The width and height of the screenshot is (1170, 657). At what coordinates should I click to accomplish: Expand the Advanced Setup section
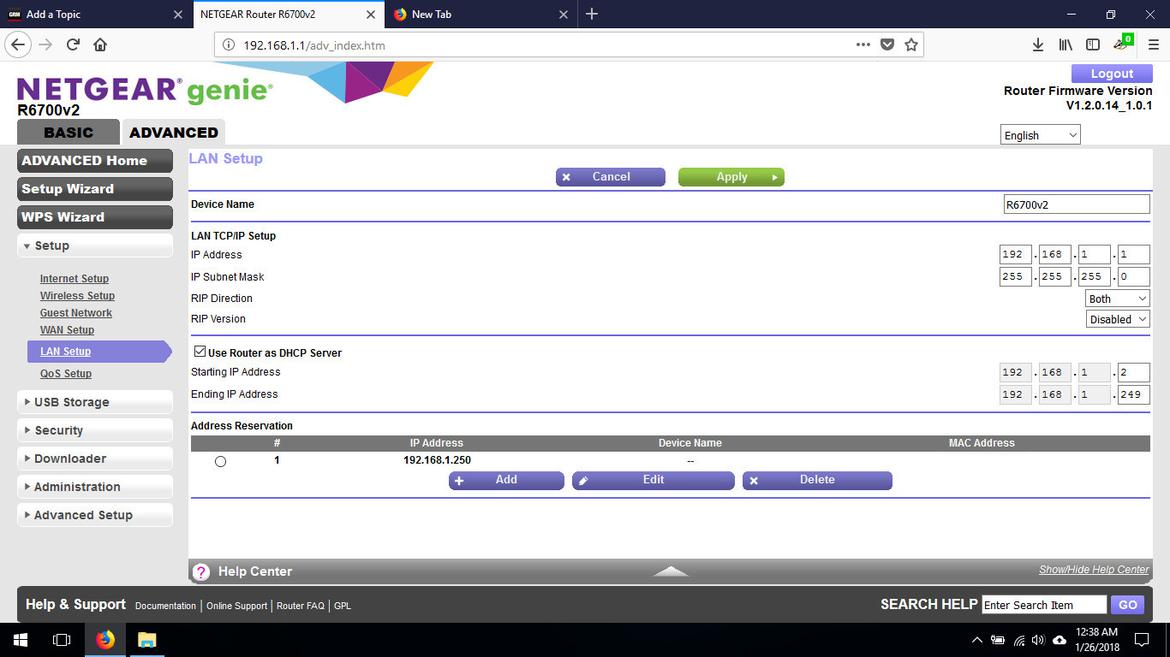pos(95,515)
